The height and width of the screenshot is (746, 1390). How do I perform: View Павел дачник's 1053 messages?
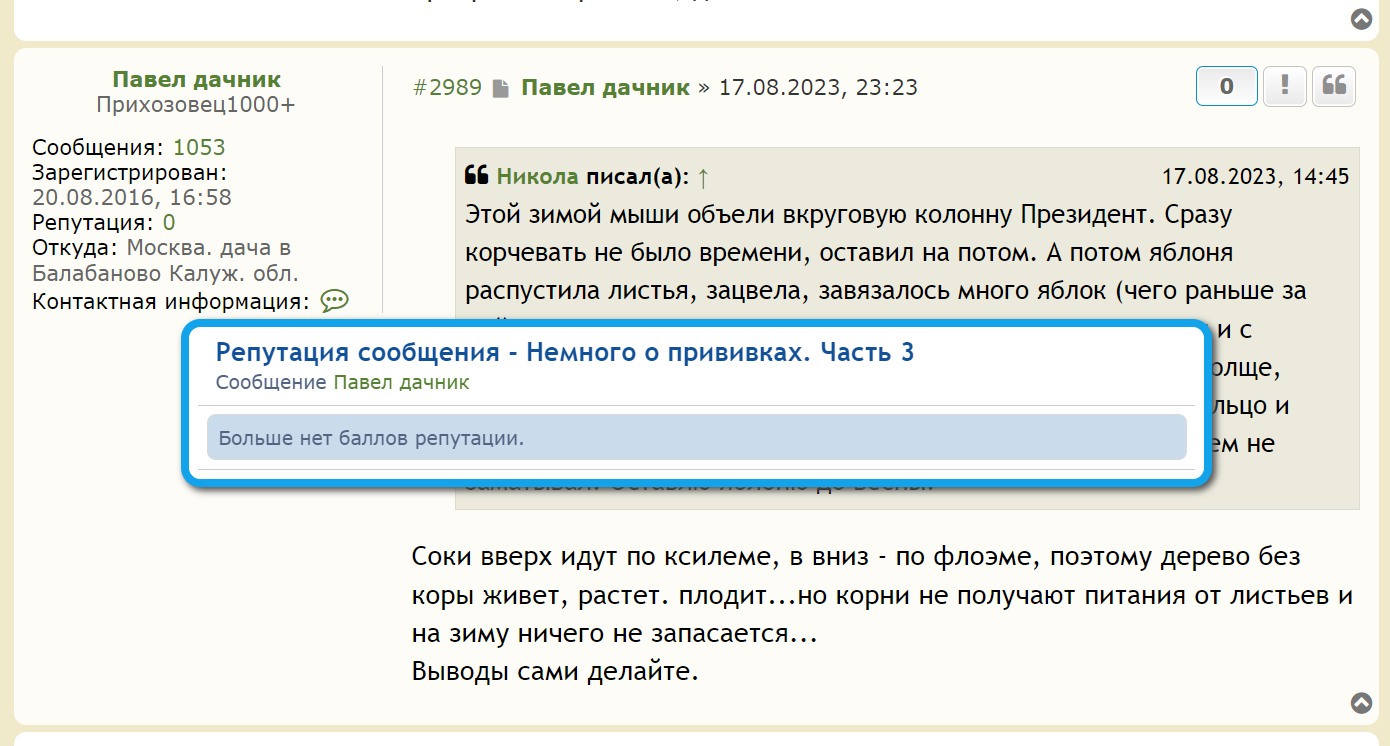point(199,148)
